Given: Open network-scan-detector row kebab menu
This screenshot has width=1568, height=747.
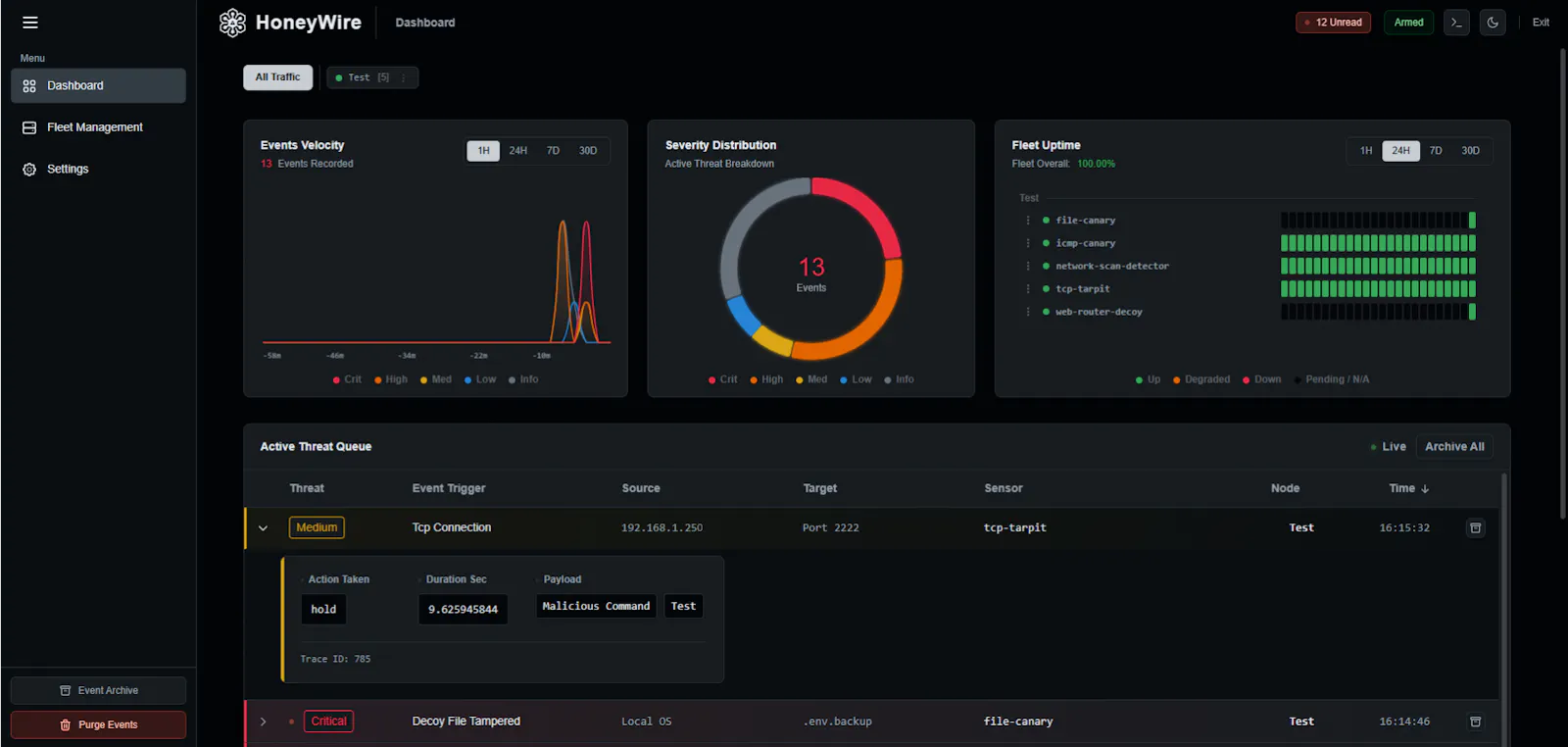Looking at the screenshot, I should coord(1028,266).
